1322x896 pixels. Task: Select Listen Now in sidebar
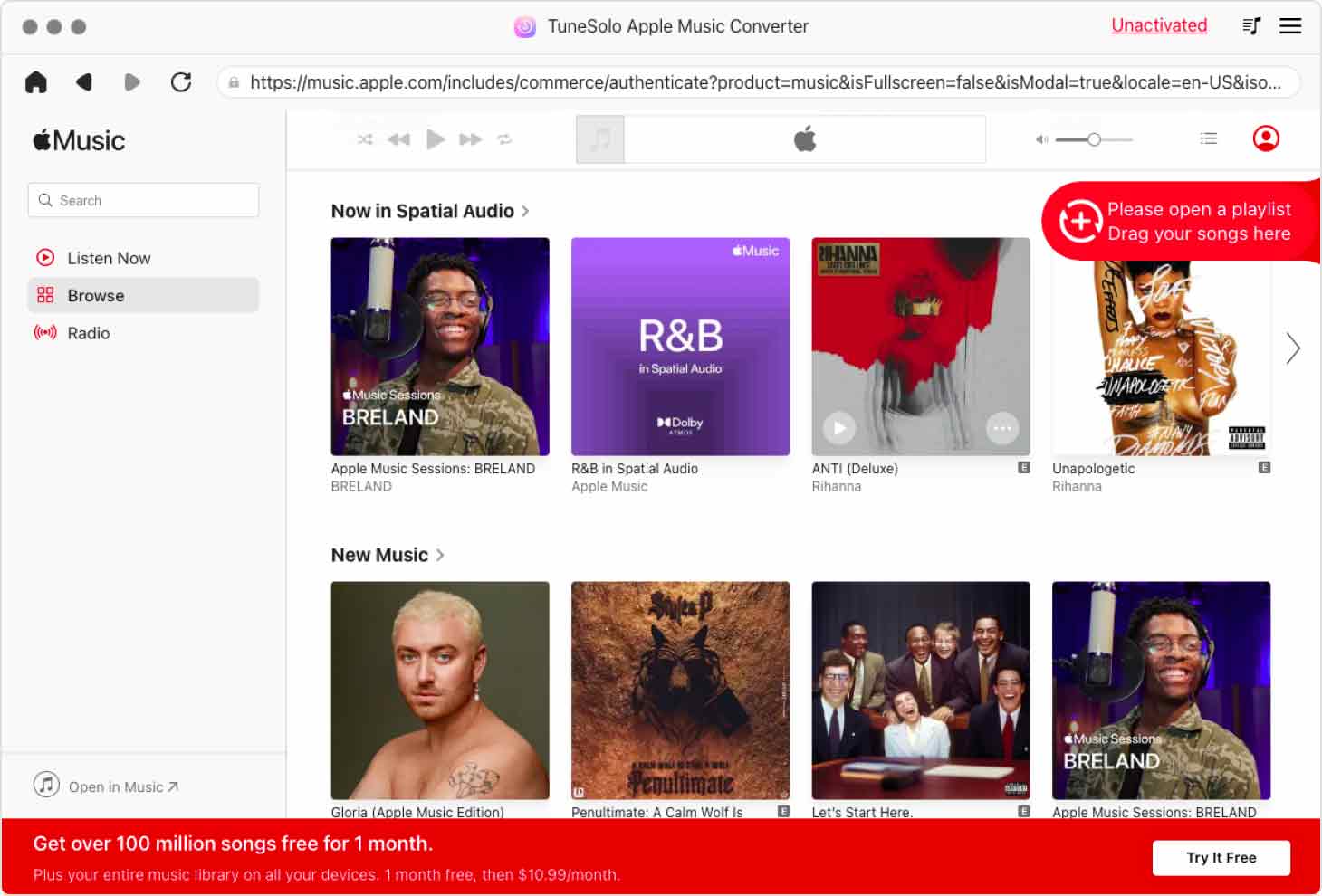click(143, 258)
